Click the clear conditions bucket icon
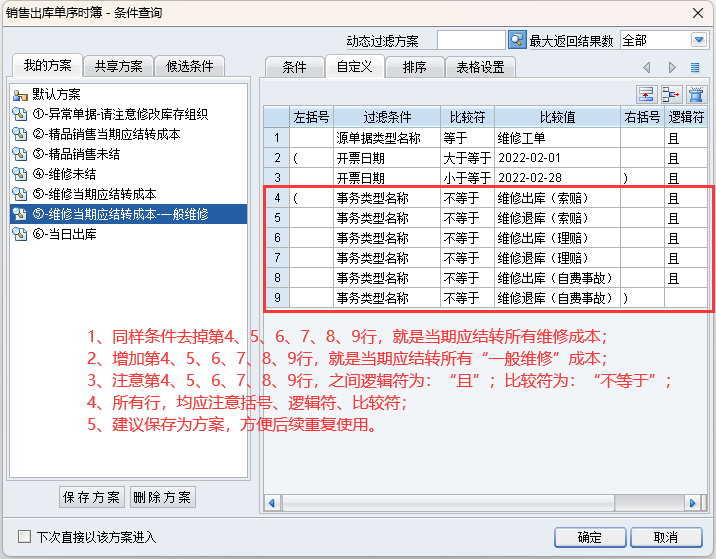Viewport: 716px width, 559px height. (x=696, y=94)
